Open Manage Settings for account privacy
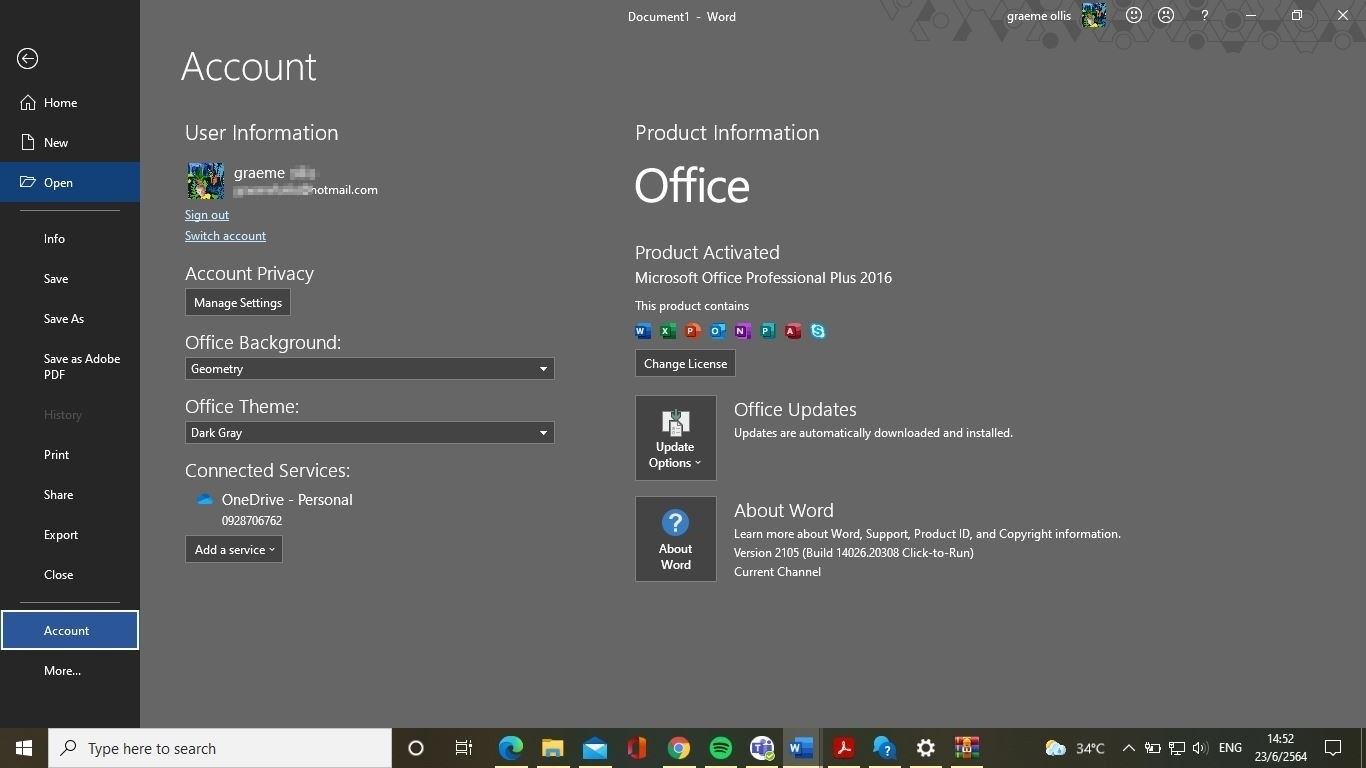 click(238, 303)
